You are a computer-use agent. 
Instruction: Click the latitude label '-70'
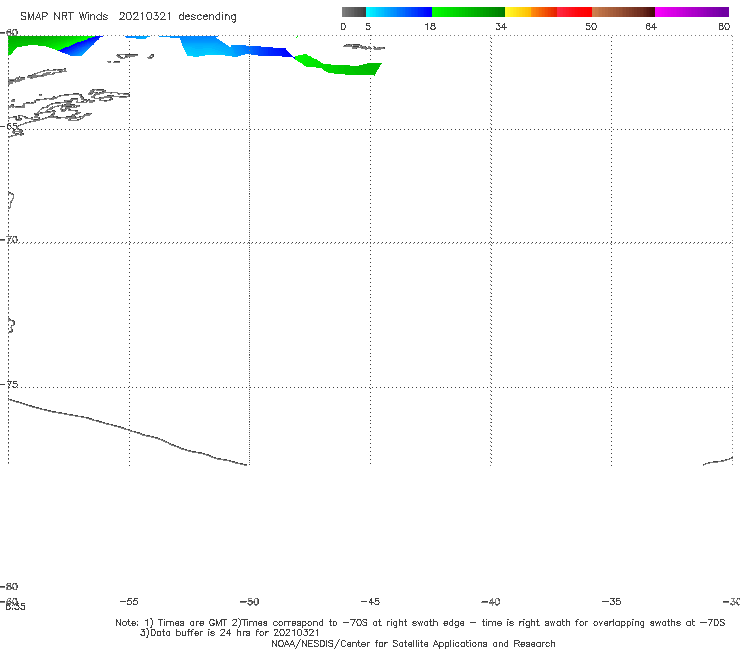[x=9, y=240]
